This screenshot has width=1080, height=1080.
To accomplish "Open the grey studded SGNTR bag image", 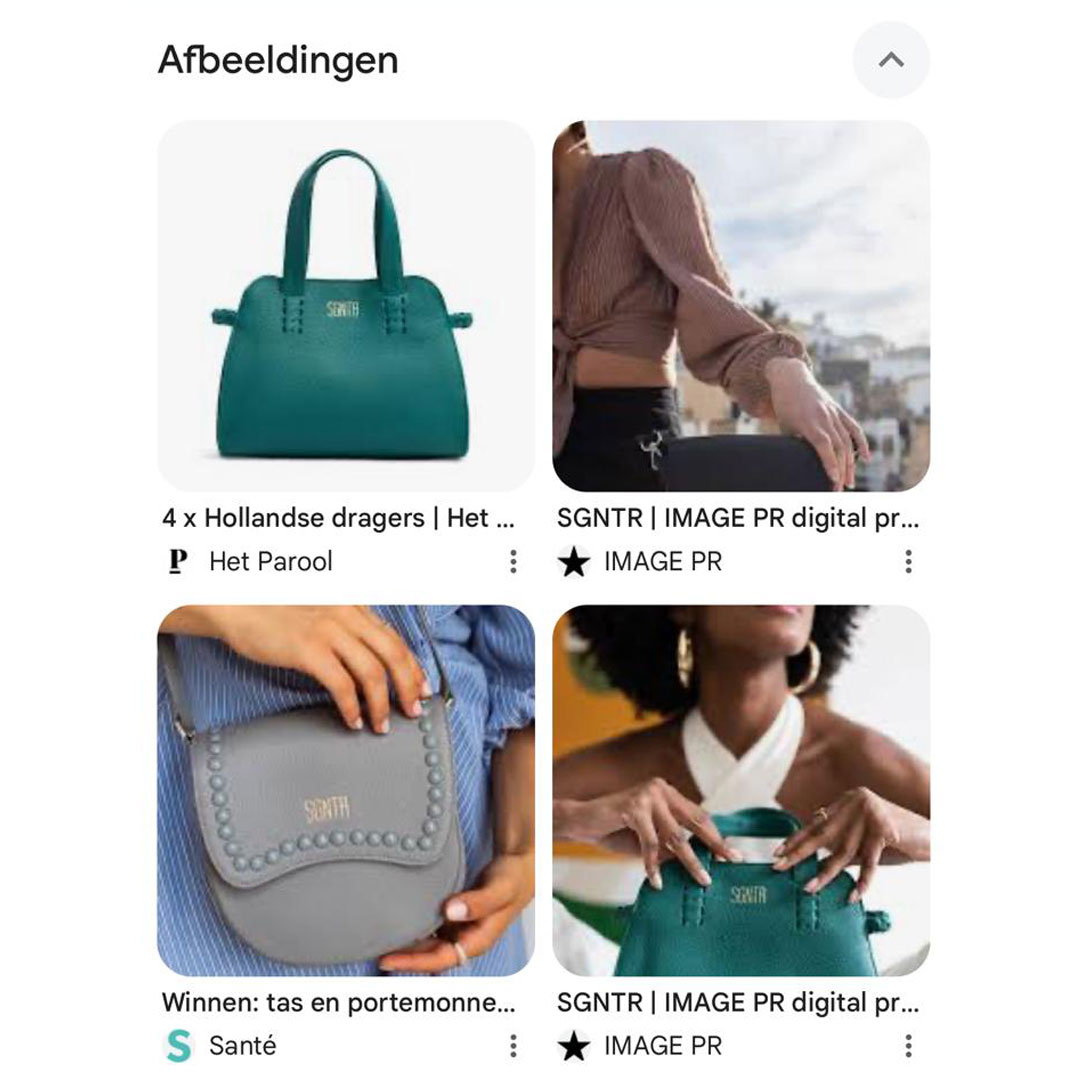I will tap(346, 790).
